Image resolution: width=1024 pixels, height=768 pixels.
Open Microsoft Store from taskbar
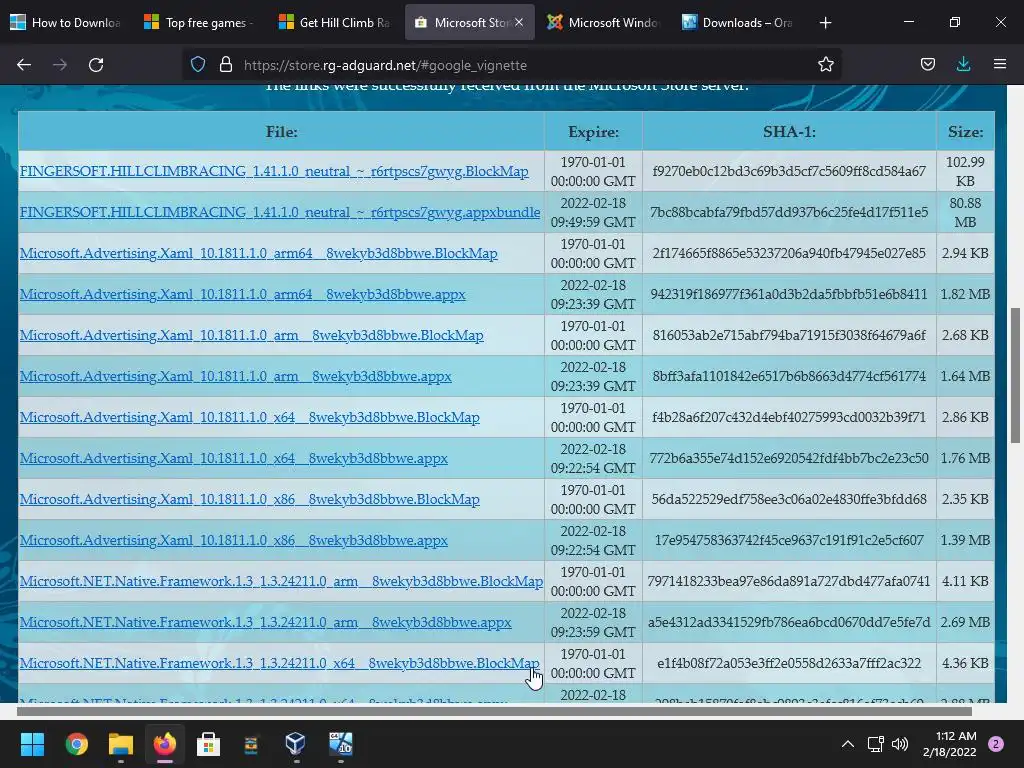click(208, 744)
